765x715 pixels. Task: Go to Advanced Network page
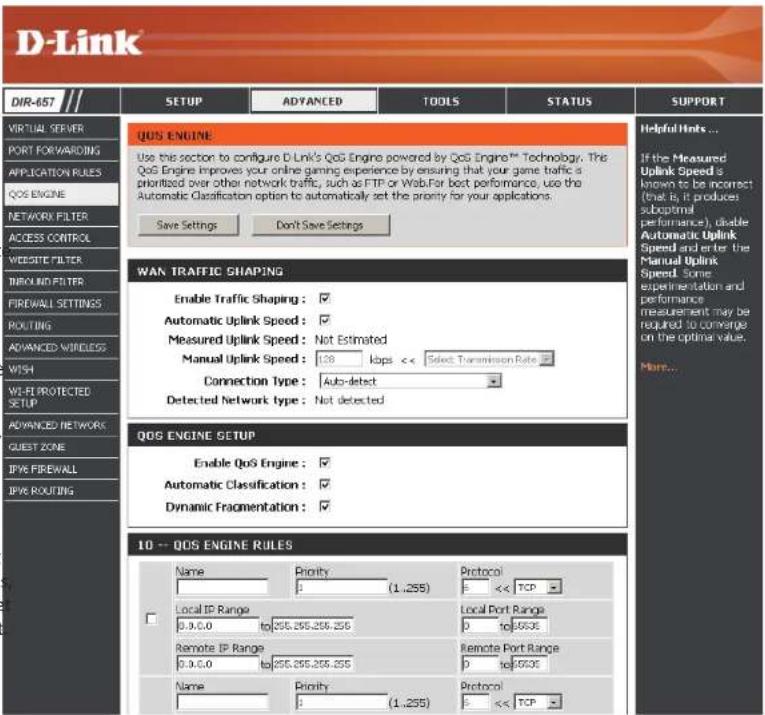[x=60, y=425]
